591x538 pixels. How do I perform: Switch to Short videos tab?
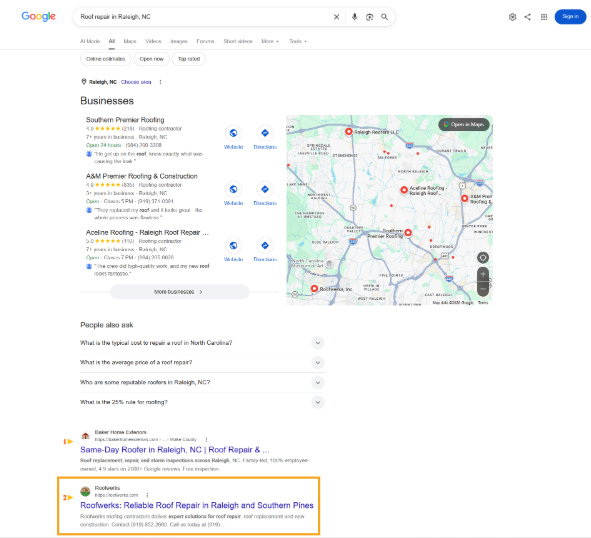(x=238, y=41)
